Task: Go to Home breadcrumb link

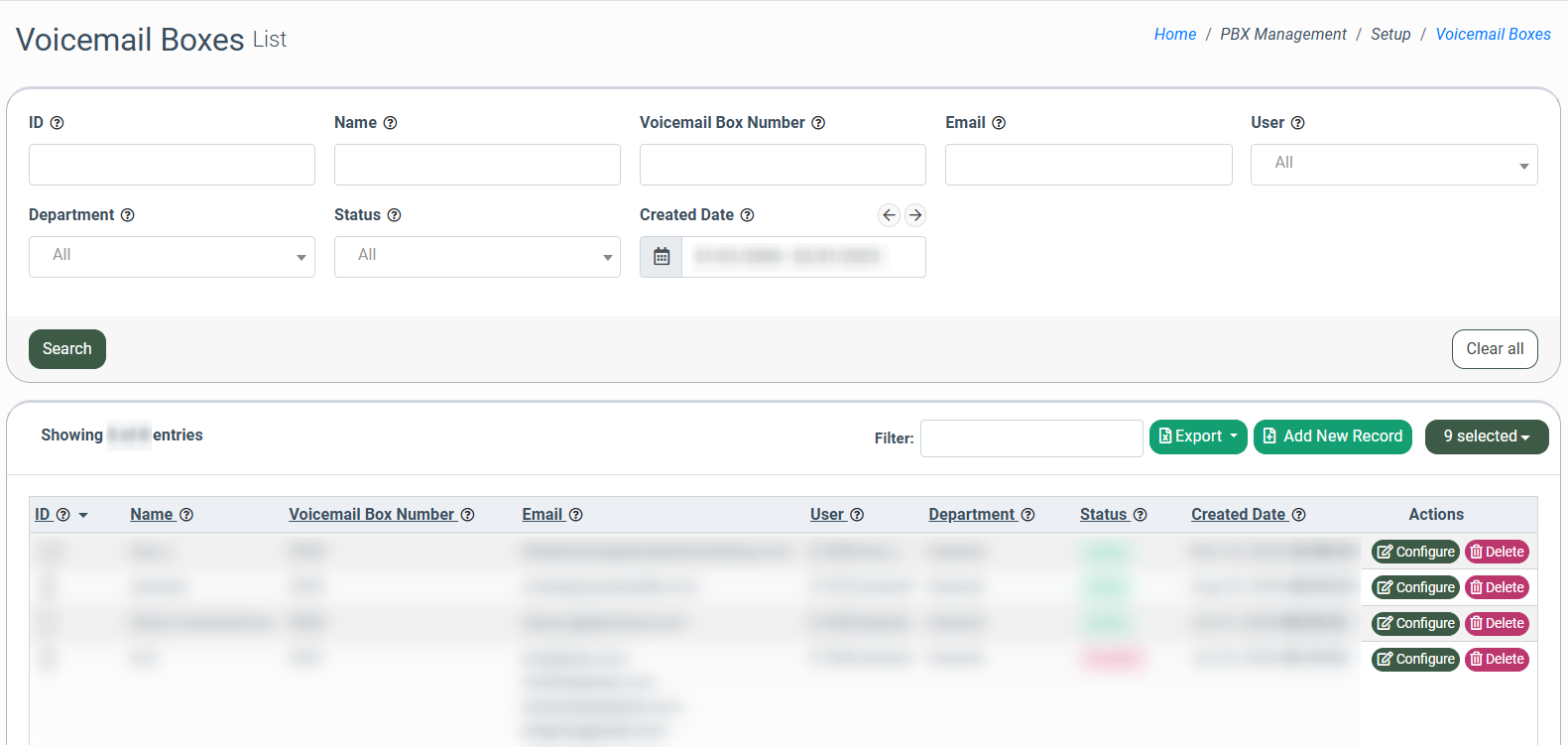Action: point(1174,34)
